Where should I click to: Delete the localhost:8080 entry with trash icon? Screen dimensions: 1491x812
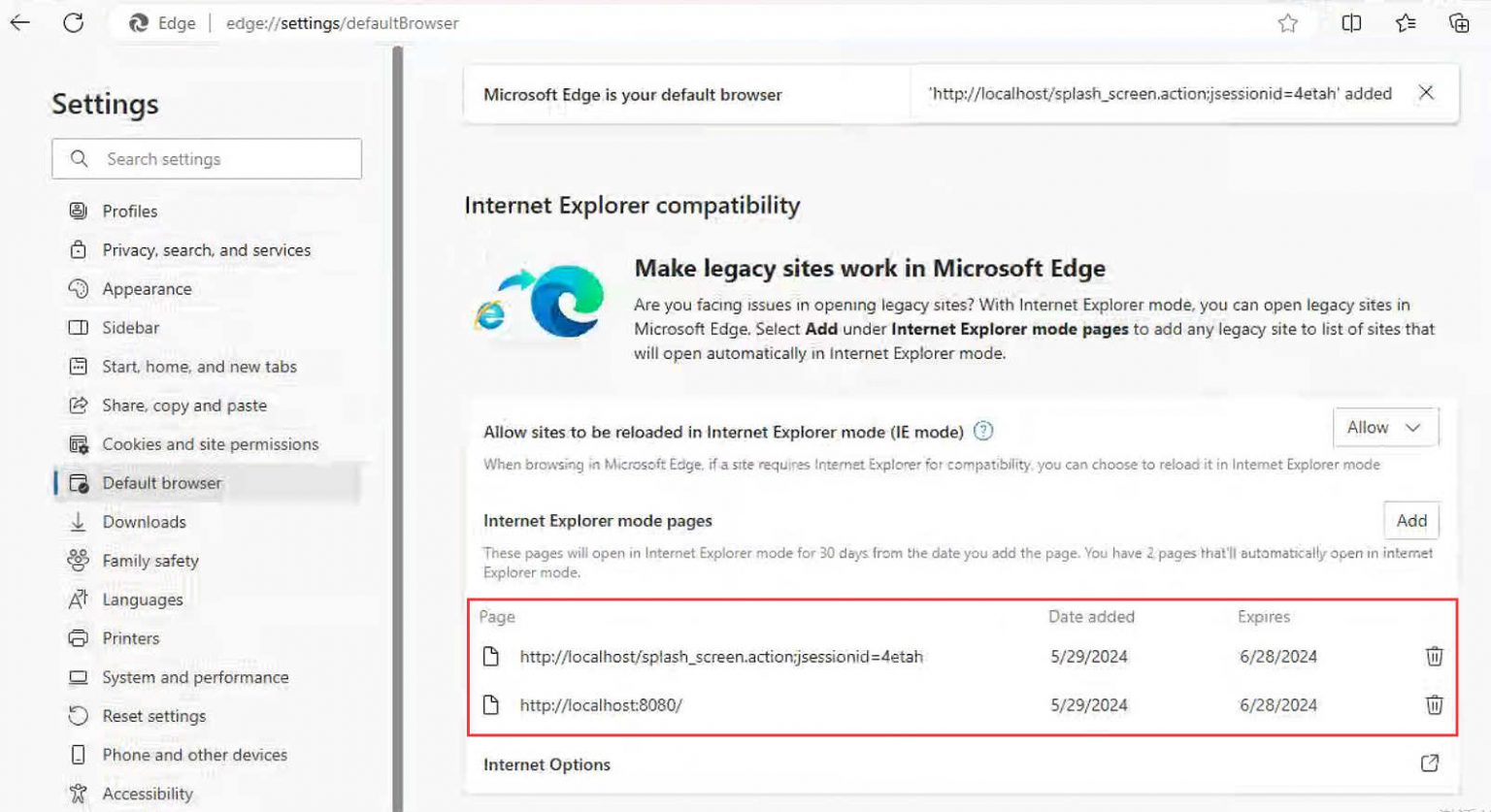[1434, 705]
